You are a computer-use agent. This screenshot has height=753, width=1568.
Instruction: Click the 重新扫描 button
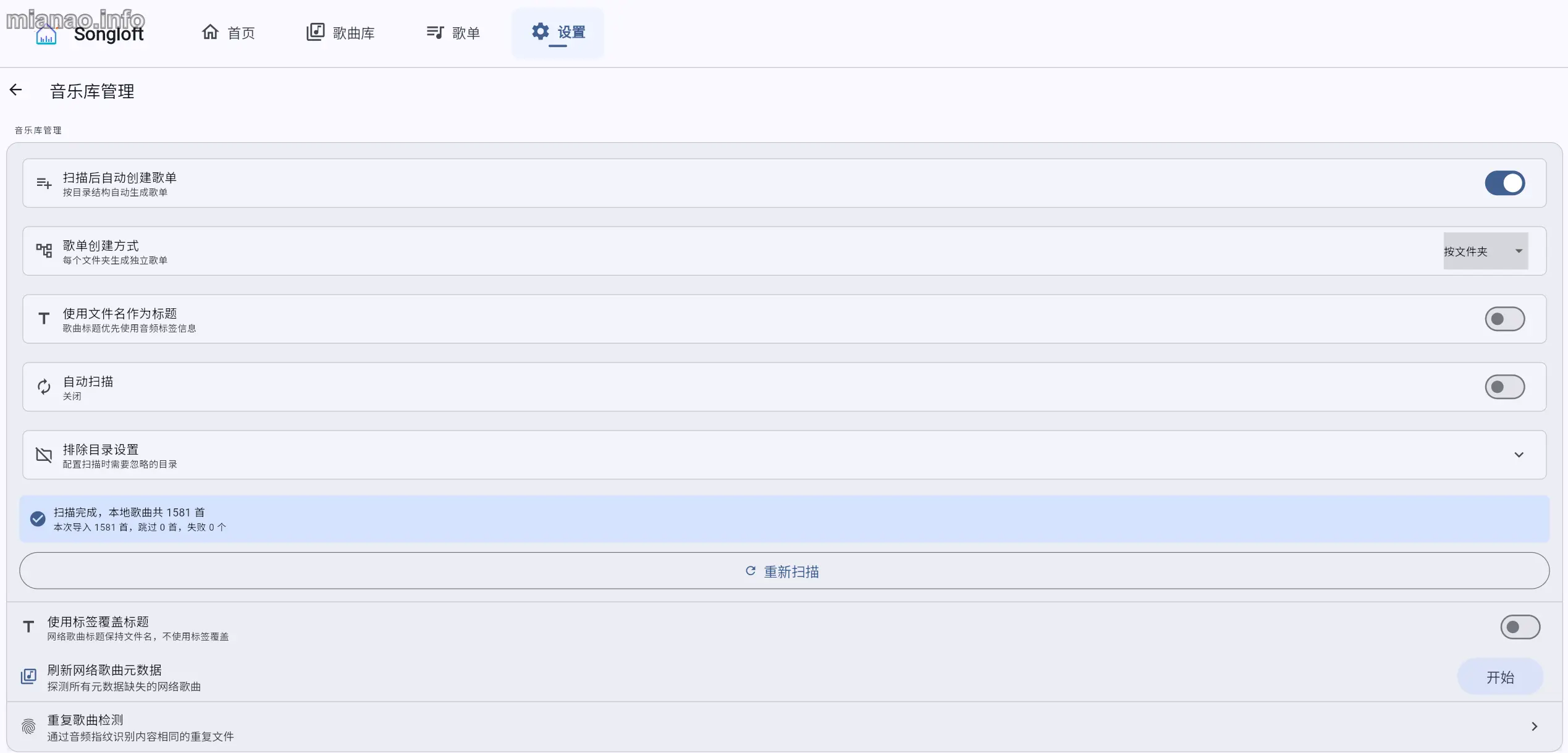pos(784,571)
